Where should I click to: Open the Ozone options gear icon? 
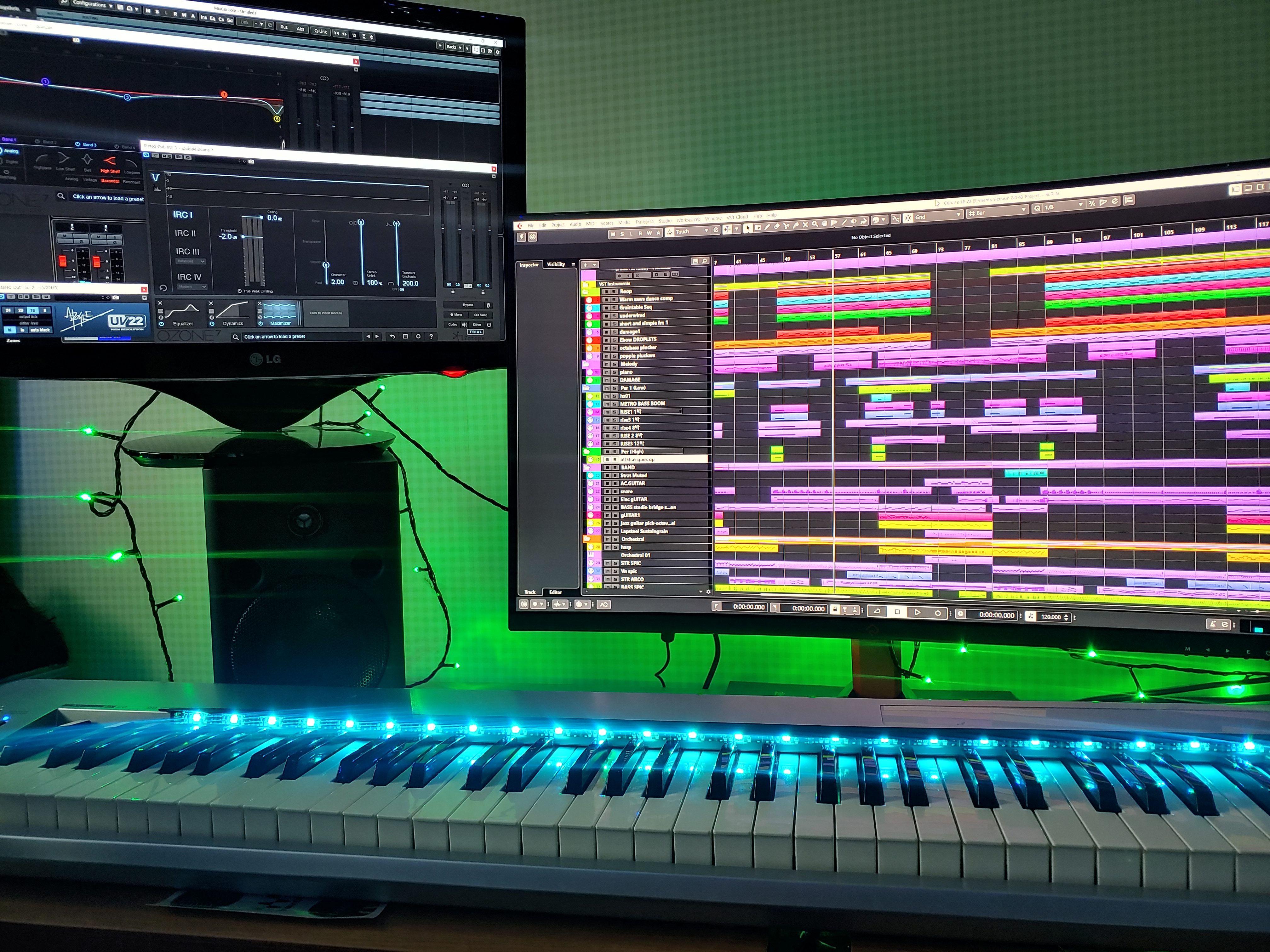419,336
